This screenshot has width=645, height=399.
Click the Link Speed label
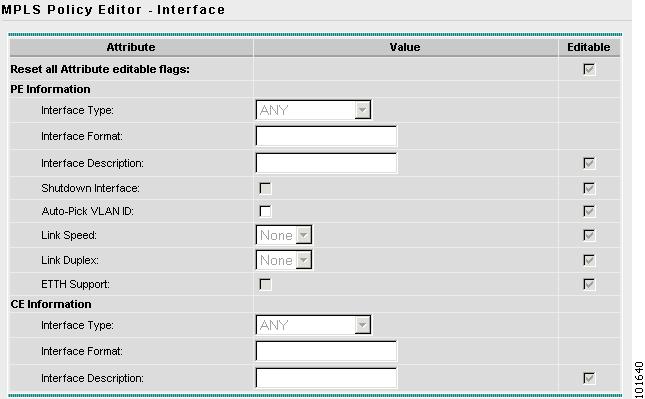coord(69,235)
